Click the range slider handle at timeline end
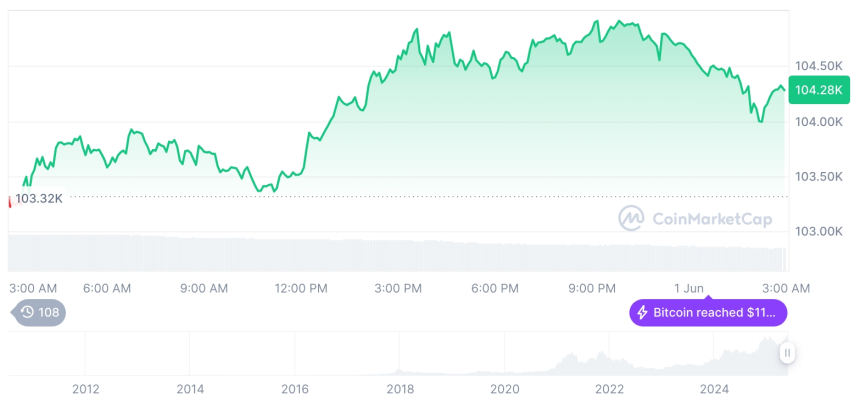This screenshot has width=860, height=401. click(788, 352)
